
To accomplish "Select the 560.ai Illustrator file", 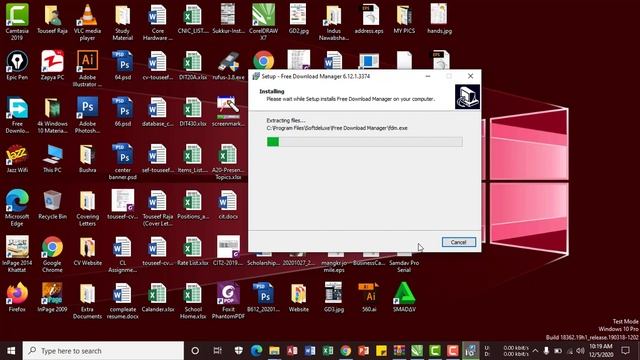I will pyautogui.click(x=369, y=297).
